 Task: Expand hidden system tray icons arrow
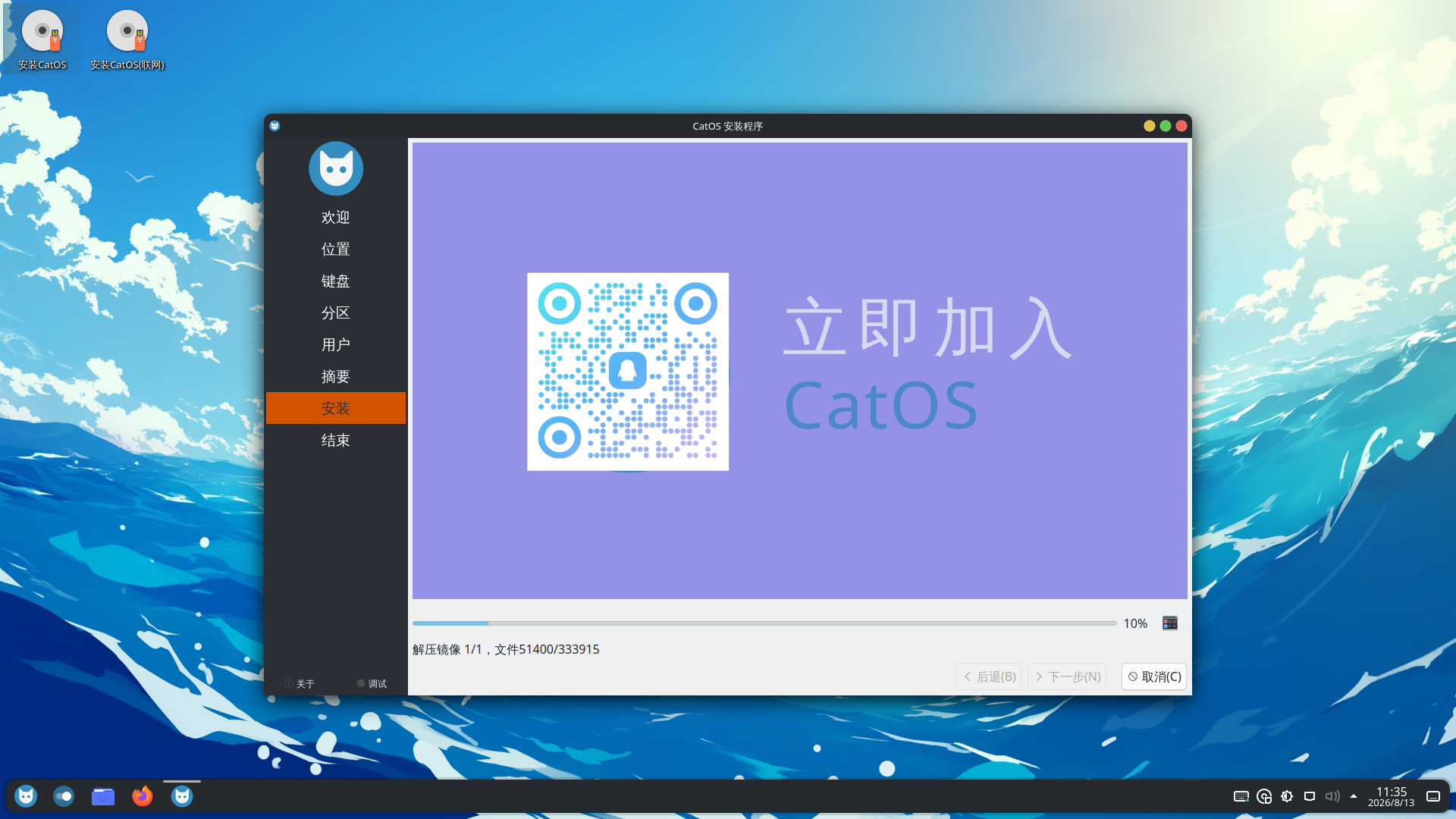1354,796
